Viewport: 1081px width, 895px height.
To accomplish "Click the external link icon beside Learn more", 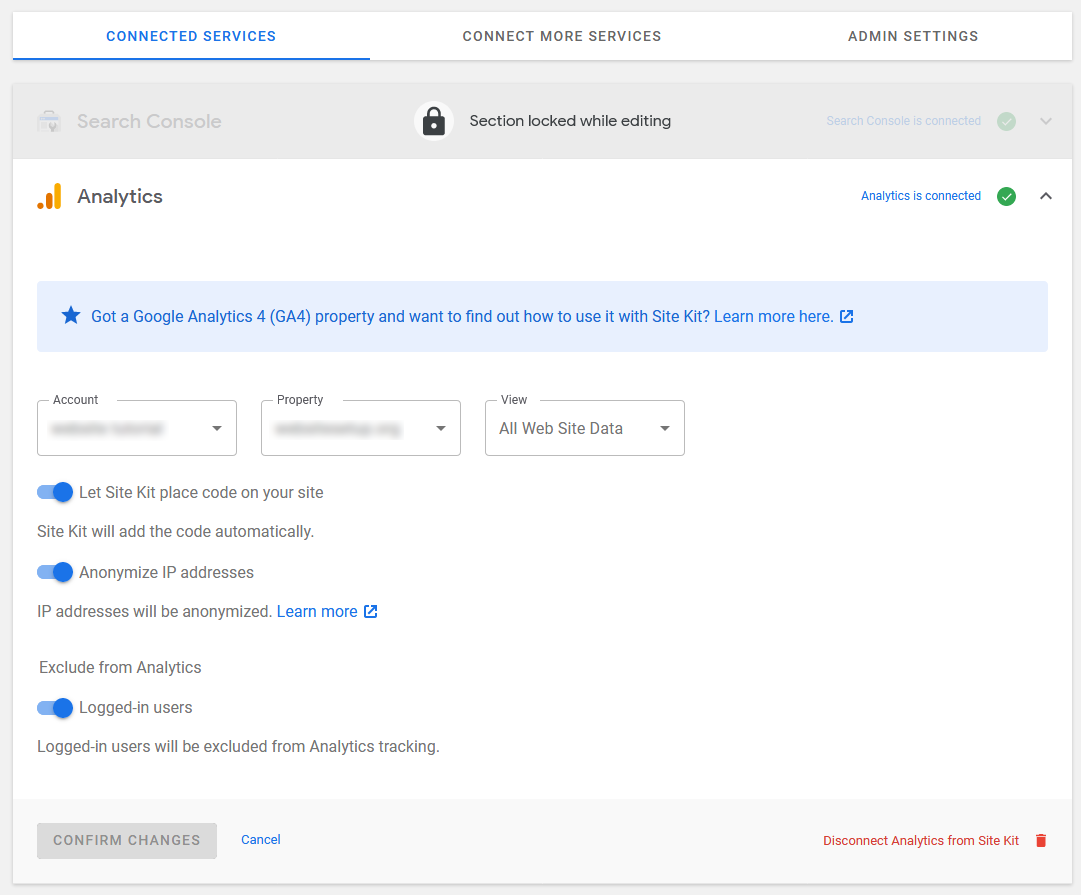I will (370, 611).
